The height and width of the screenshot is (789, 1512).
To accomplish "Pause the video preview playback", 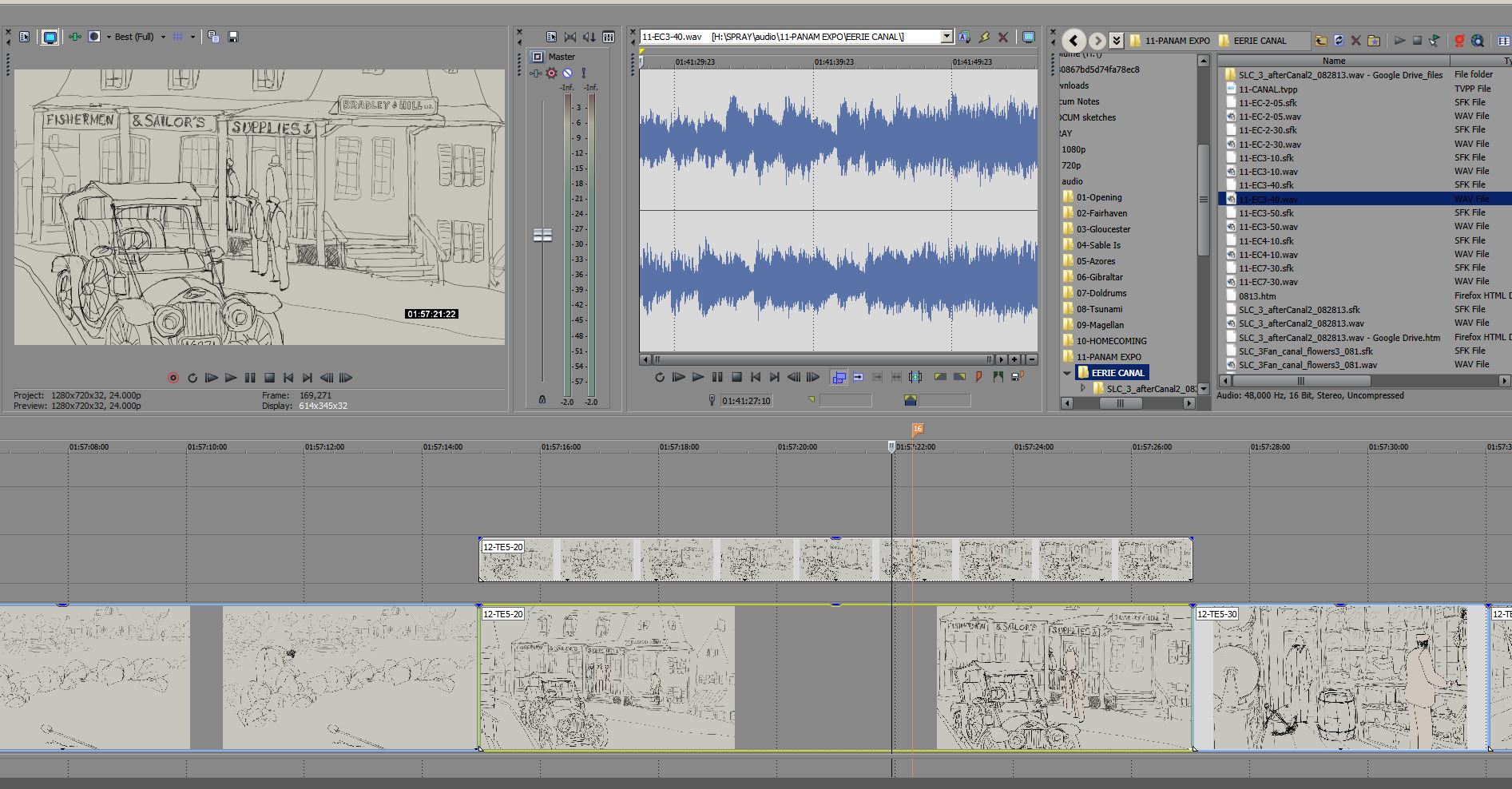I will (250, 378).
